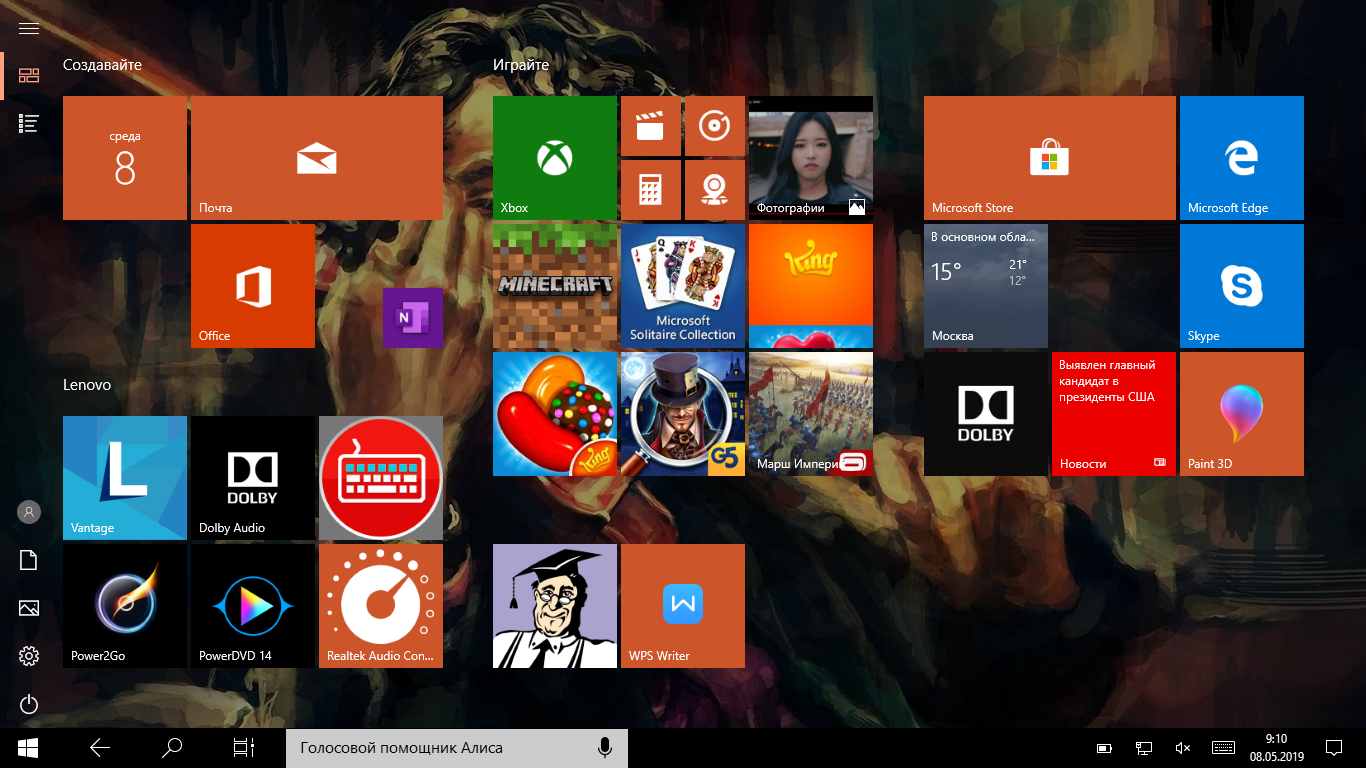The width and height of the screenshot is (1366, 774).
Task: Check the battery tray icon
Action: tap(1105, 748)
